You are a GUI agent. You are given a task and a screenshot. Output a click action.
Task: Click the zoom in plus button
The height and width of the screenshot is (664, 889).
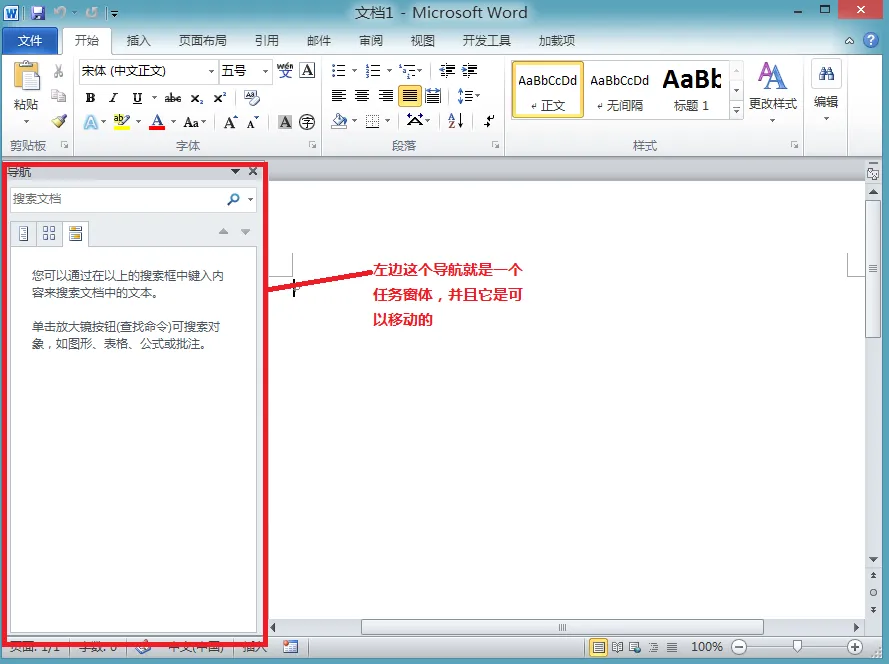pos(854,647)
